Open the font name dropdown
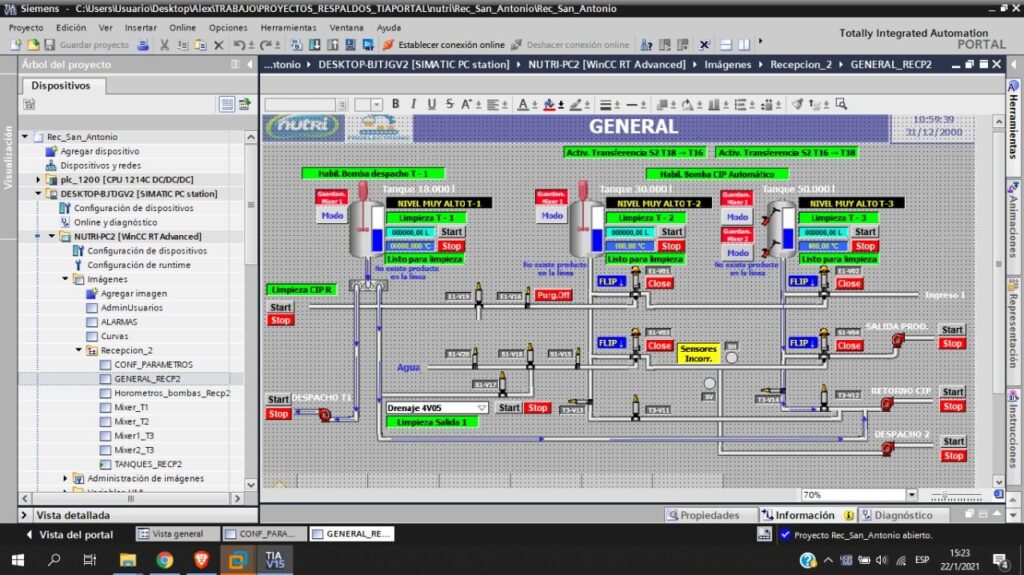 click(342, 105)
